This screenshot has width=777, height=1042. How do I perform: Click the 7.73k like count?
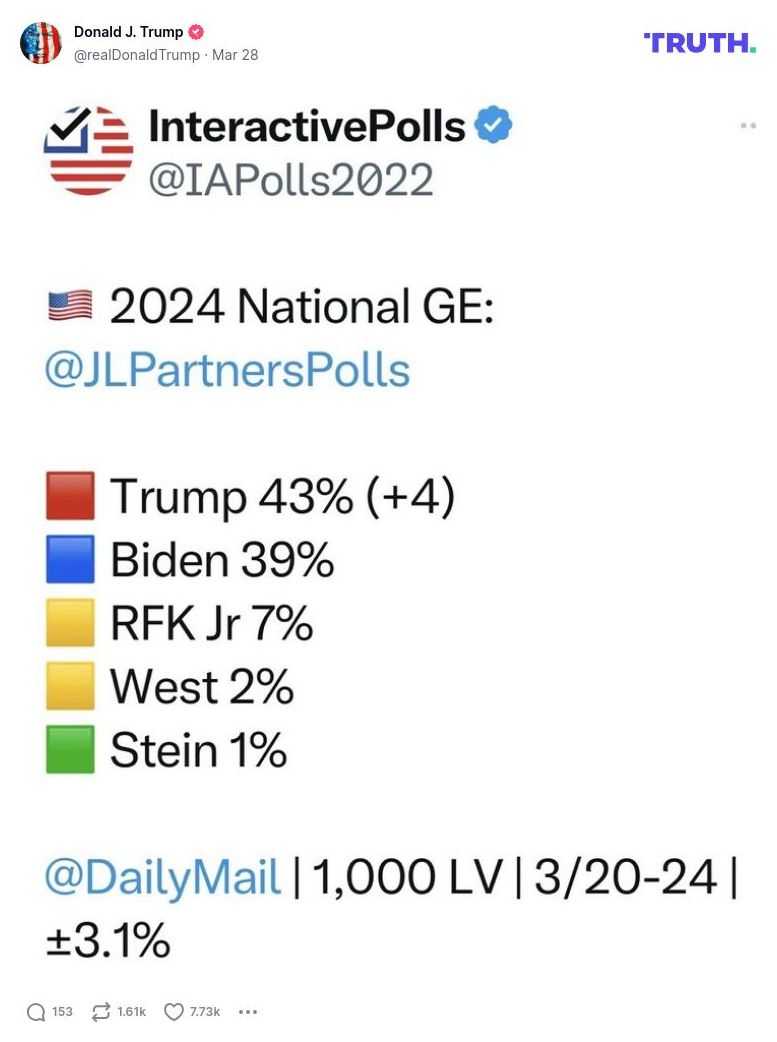(x=203, y=1012)
